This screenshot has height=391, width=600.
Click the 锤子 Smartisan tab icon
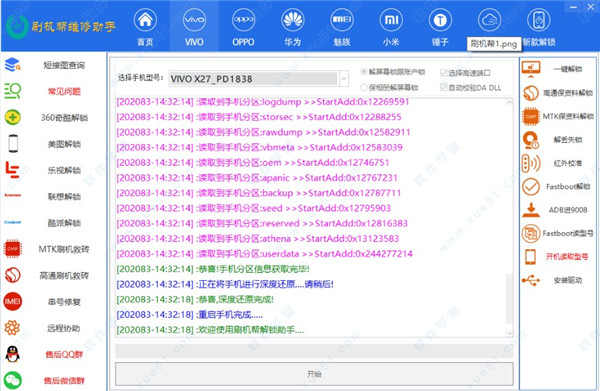coord(440,20)
